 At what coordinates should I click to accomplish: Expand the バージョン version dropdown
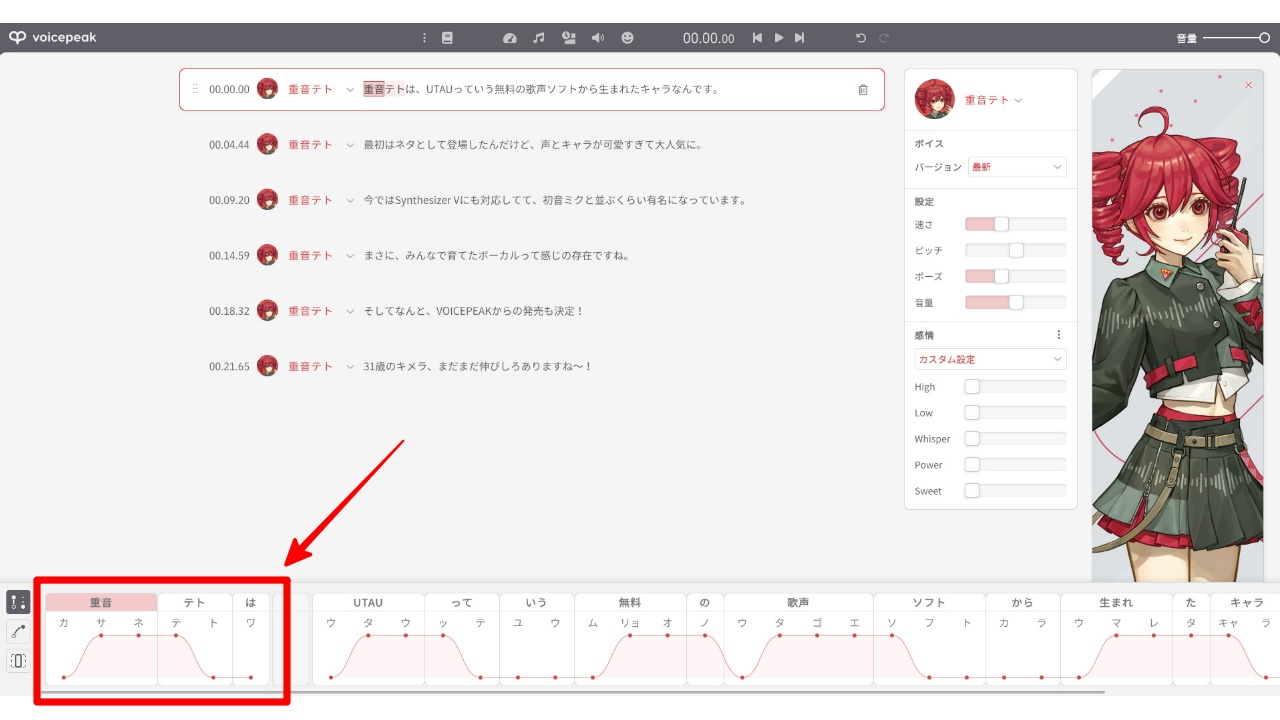click(1016, 167)
